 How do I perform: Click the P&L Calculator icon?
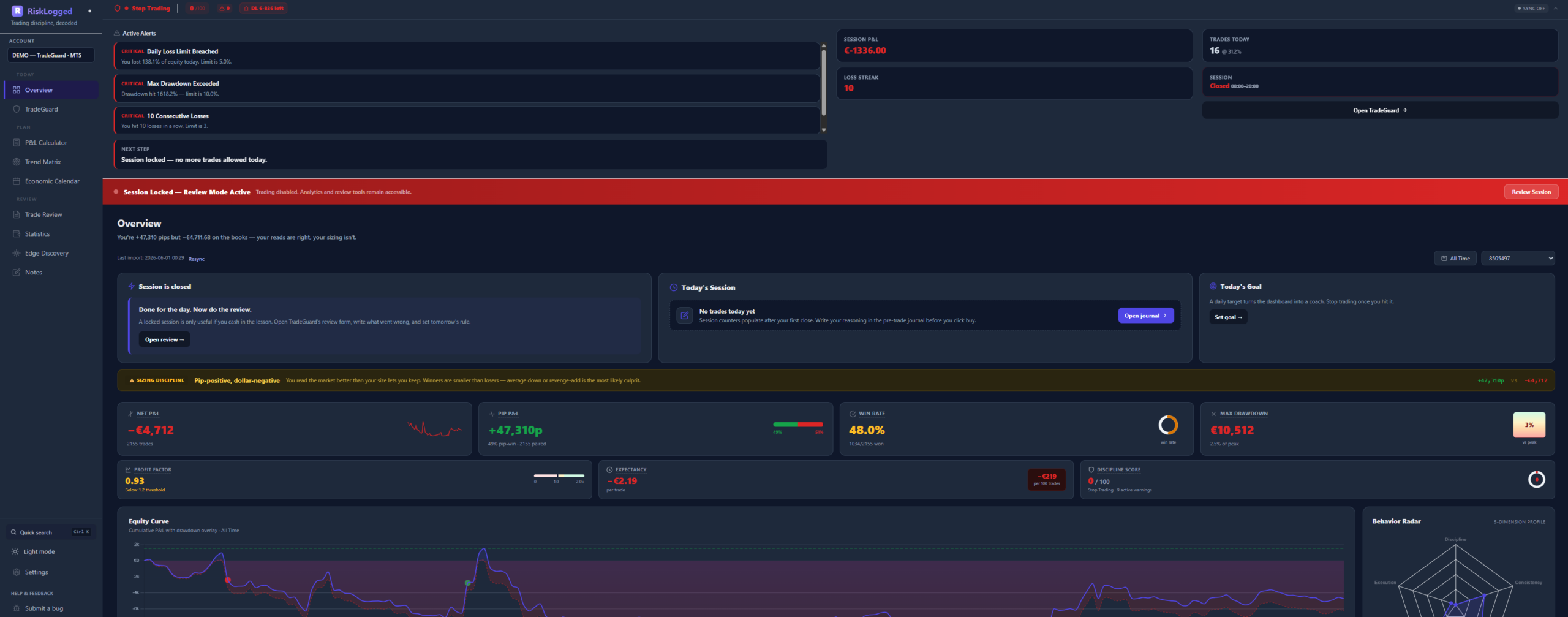coord(17,143)
